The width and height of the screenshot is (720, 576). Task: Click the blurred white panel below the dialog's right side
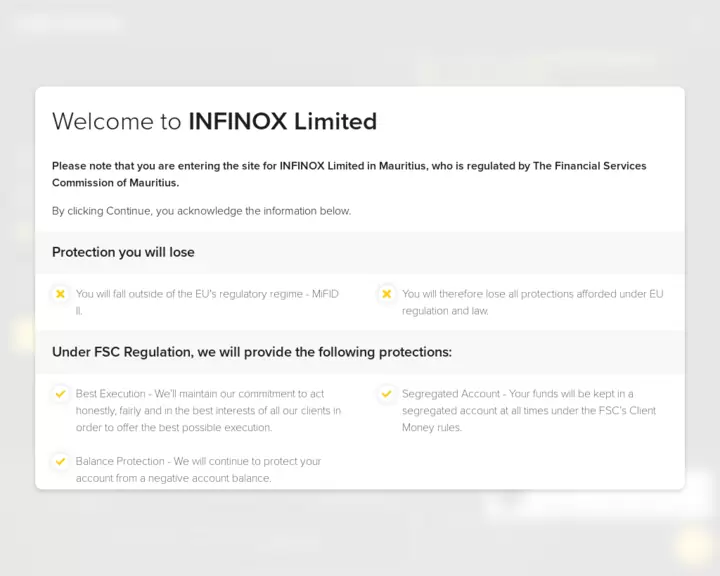(598, 505)
